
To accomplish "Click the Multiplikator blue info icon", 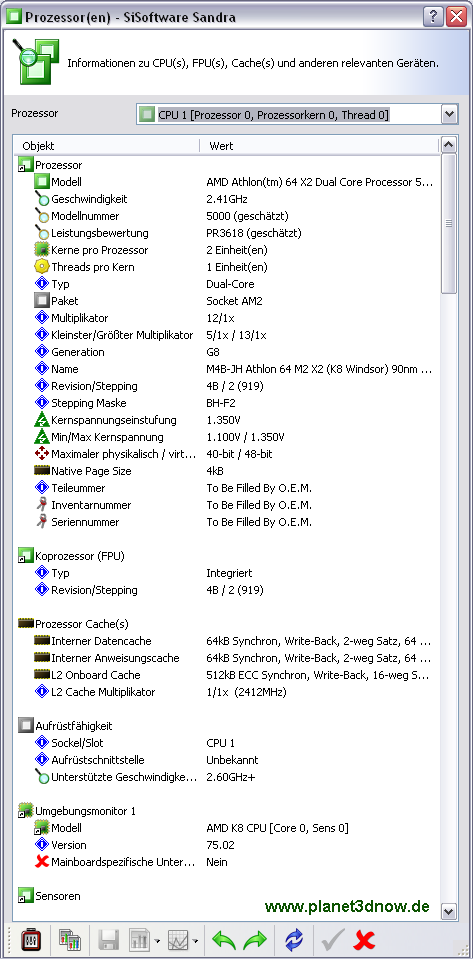I will (42, 318).
